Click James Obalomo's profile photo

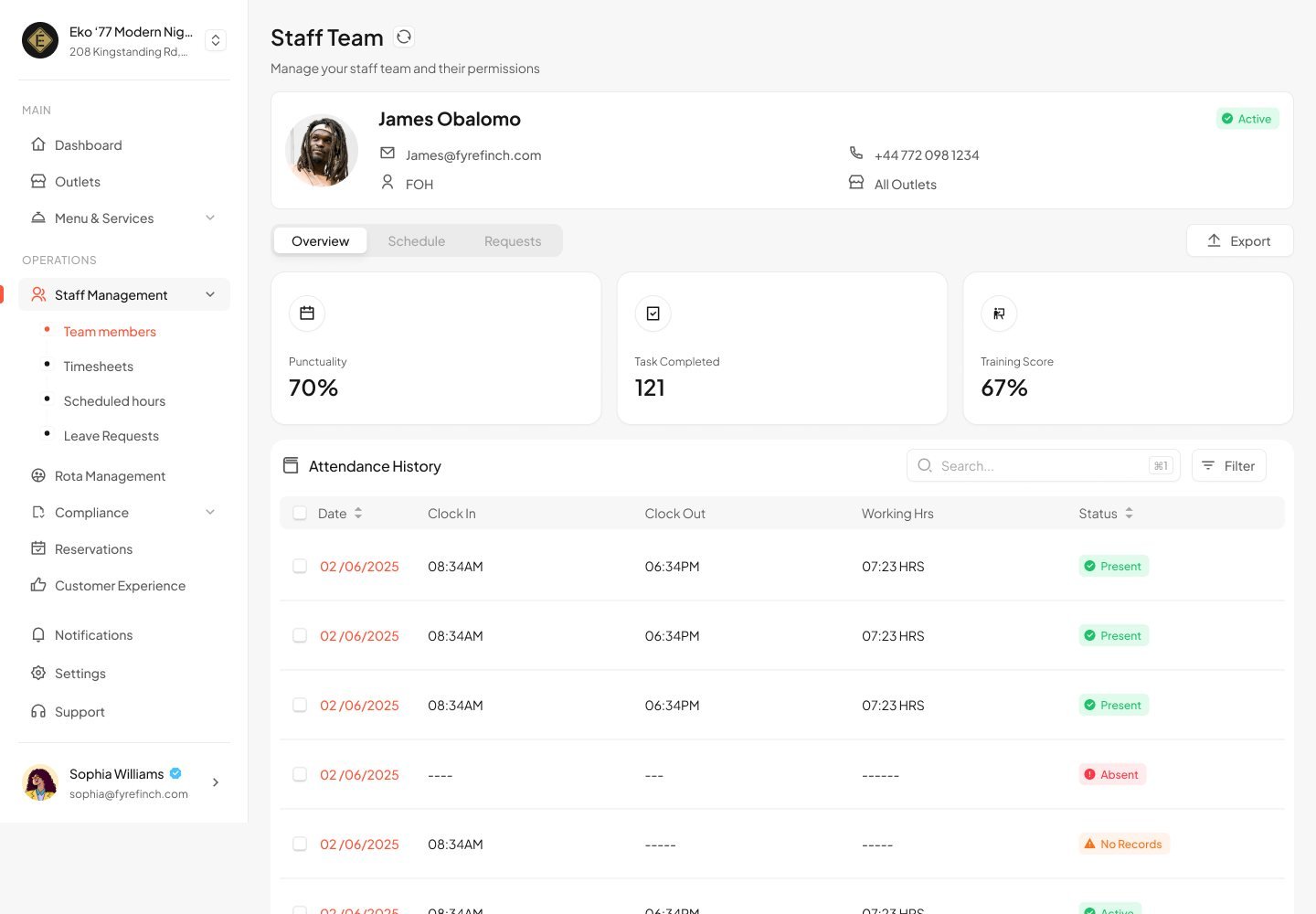pyautogui.click(x=322, y=150)
